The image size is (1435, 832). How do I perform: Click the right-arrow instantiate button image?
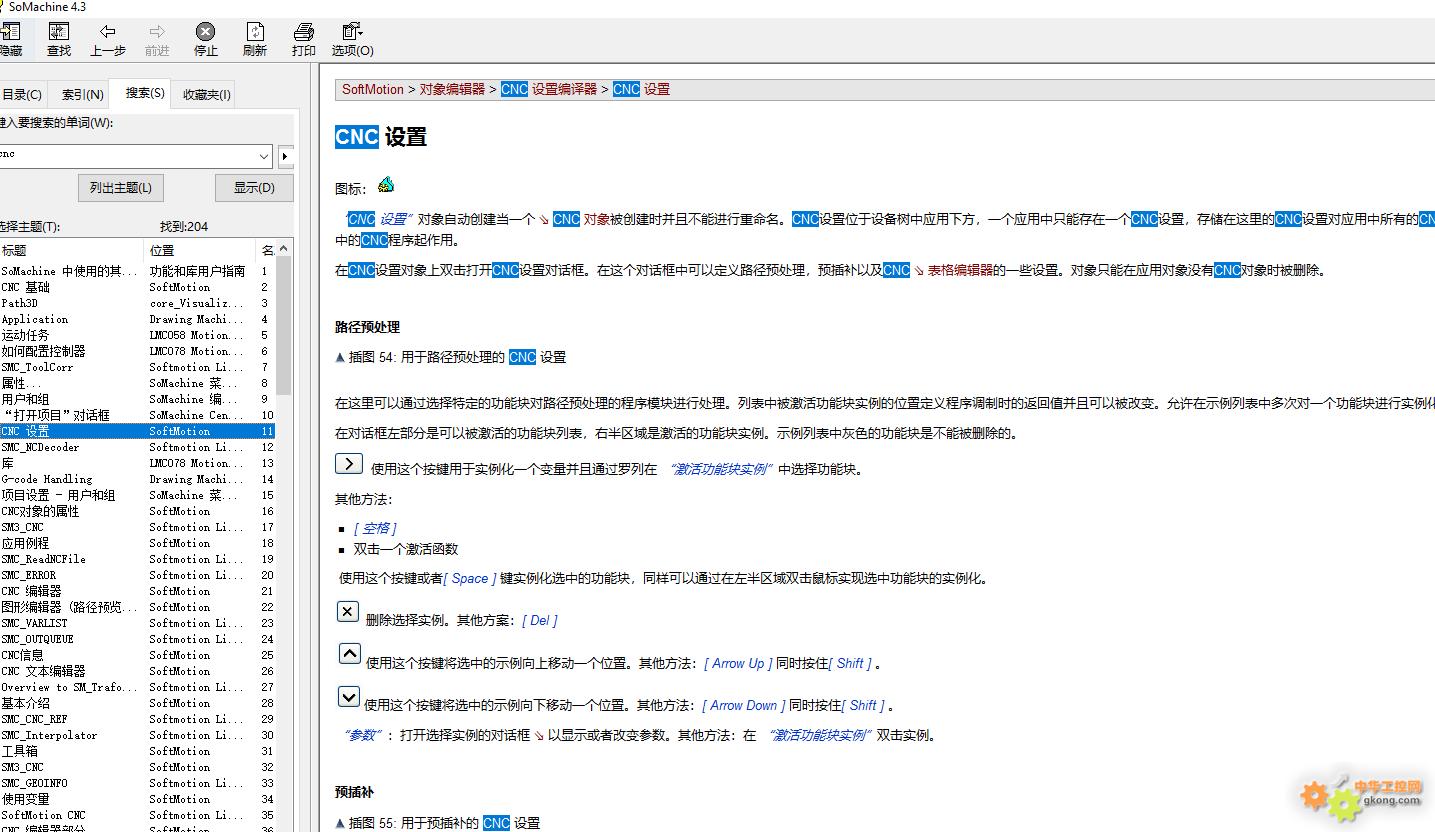point(348,463)
